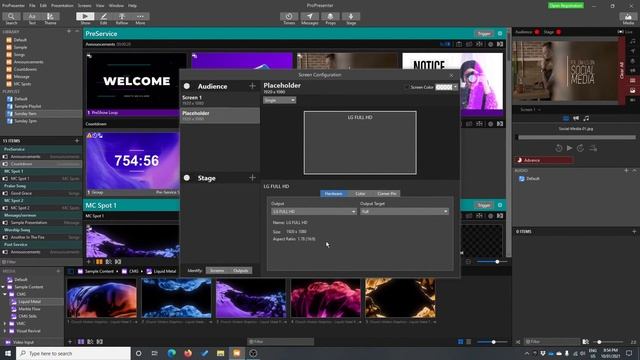Screen dimensions: 640x360
Task: Click the Text toolbar icon
Action: click(x=32, y=18)
